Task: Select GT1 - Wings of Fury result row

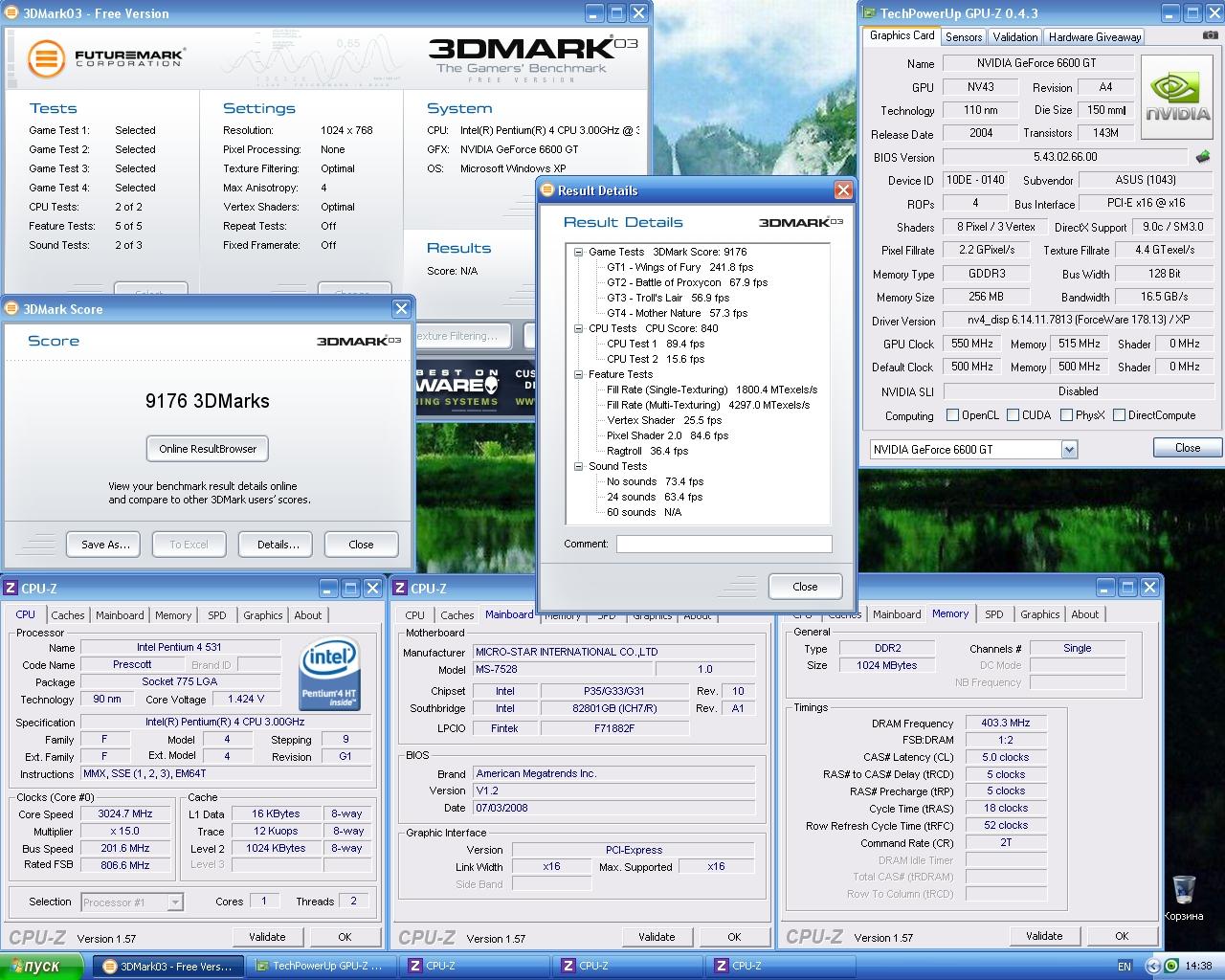Action: (x=679, y=267)
